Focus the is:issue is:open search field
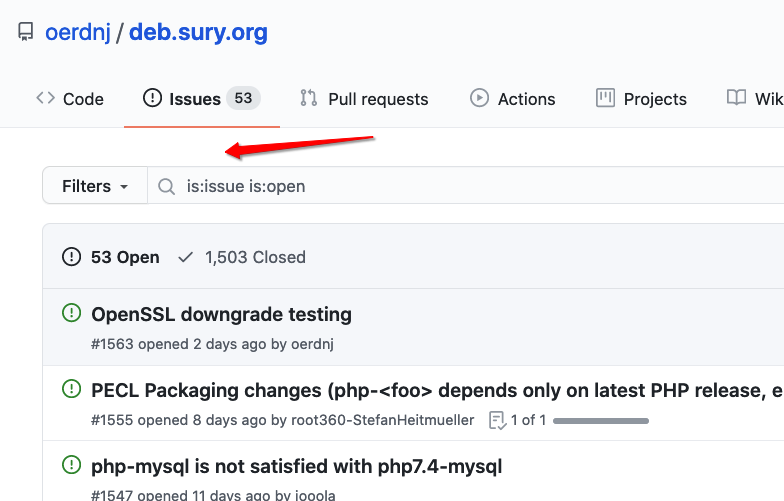Image resolution: width=784 pixels, height=501 pixels. coord(465,186)
